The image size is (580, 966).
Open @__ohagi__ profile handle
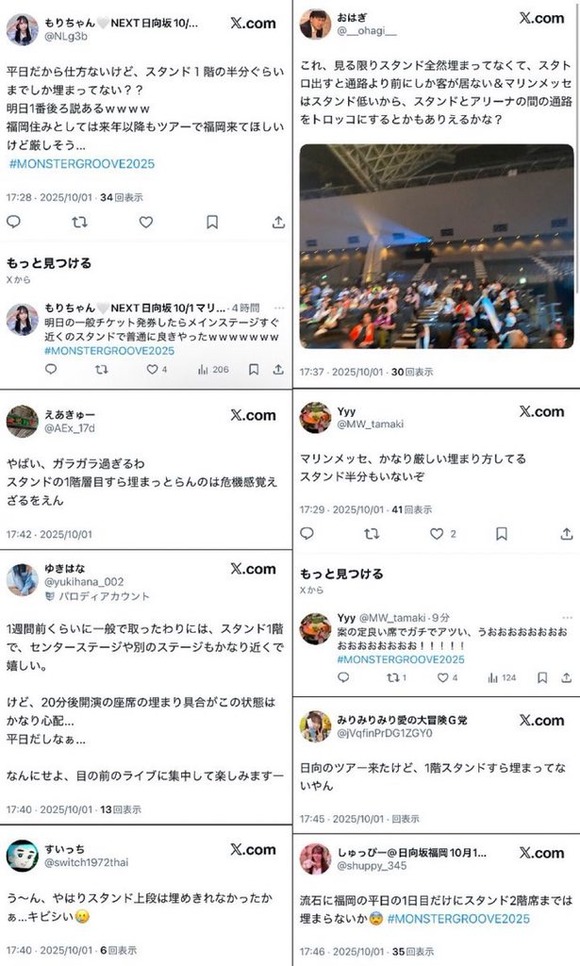click(366, 31)
